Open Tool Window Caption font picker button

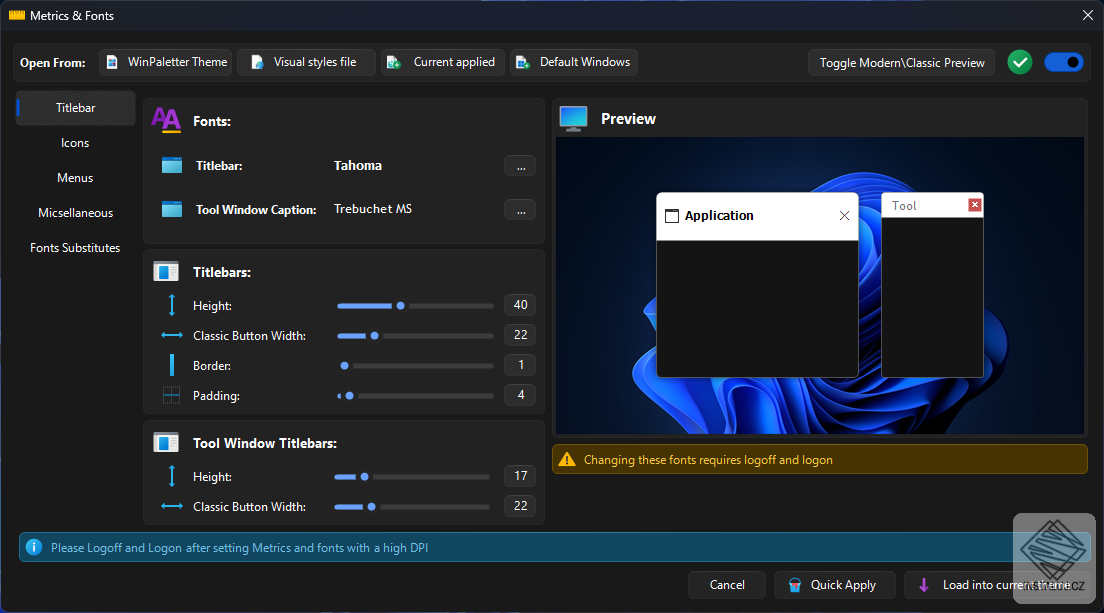(x=520, y=210)
